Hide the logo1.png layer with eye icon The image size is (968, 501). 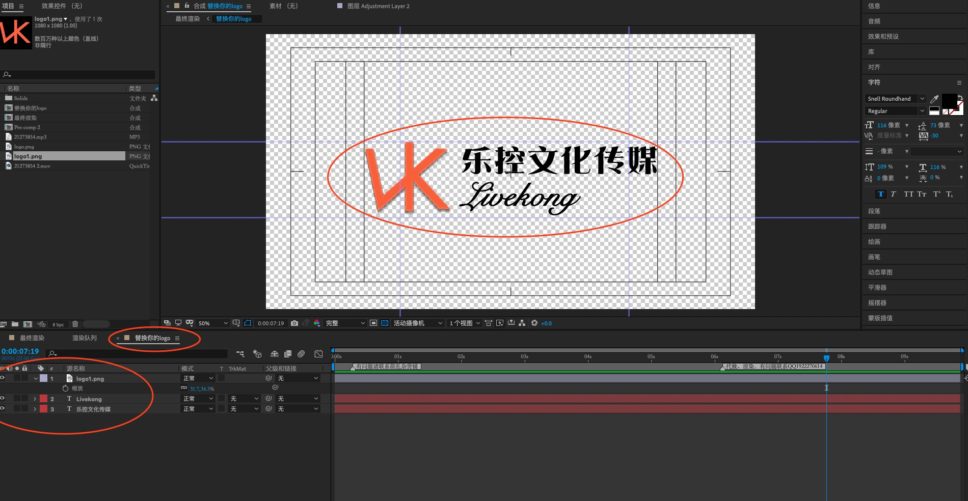(2, 378)
